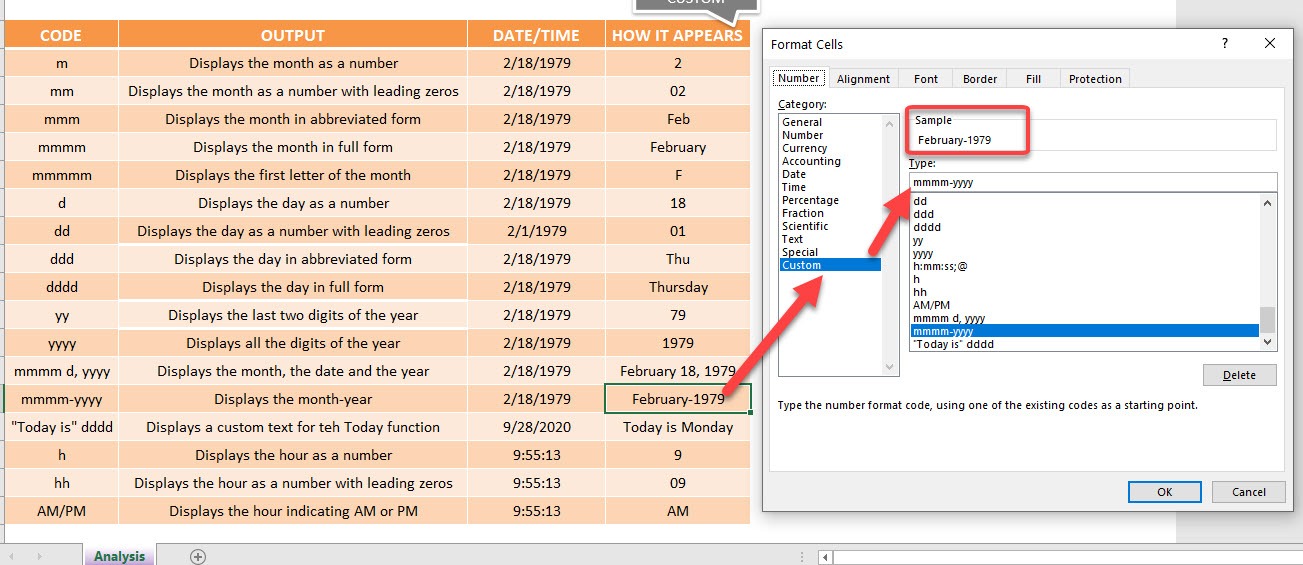The height and width of the screenshot is (565, 1303).
Task: Open the Number tab
Action: pyautogui.click(x=799, y=78)
